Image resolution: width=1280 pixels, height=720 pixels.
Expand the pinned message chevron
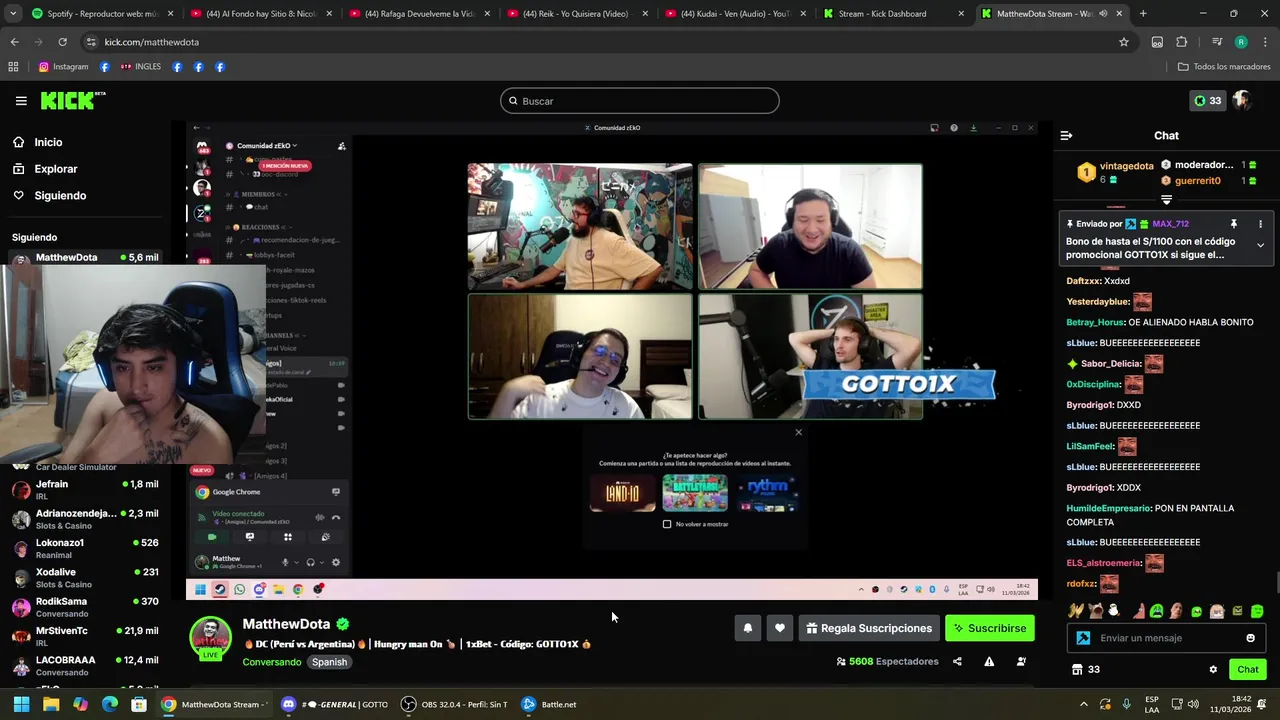[x=1260, y=245]
